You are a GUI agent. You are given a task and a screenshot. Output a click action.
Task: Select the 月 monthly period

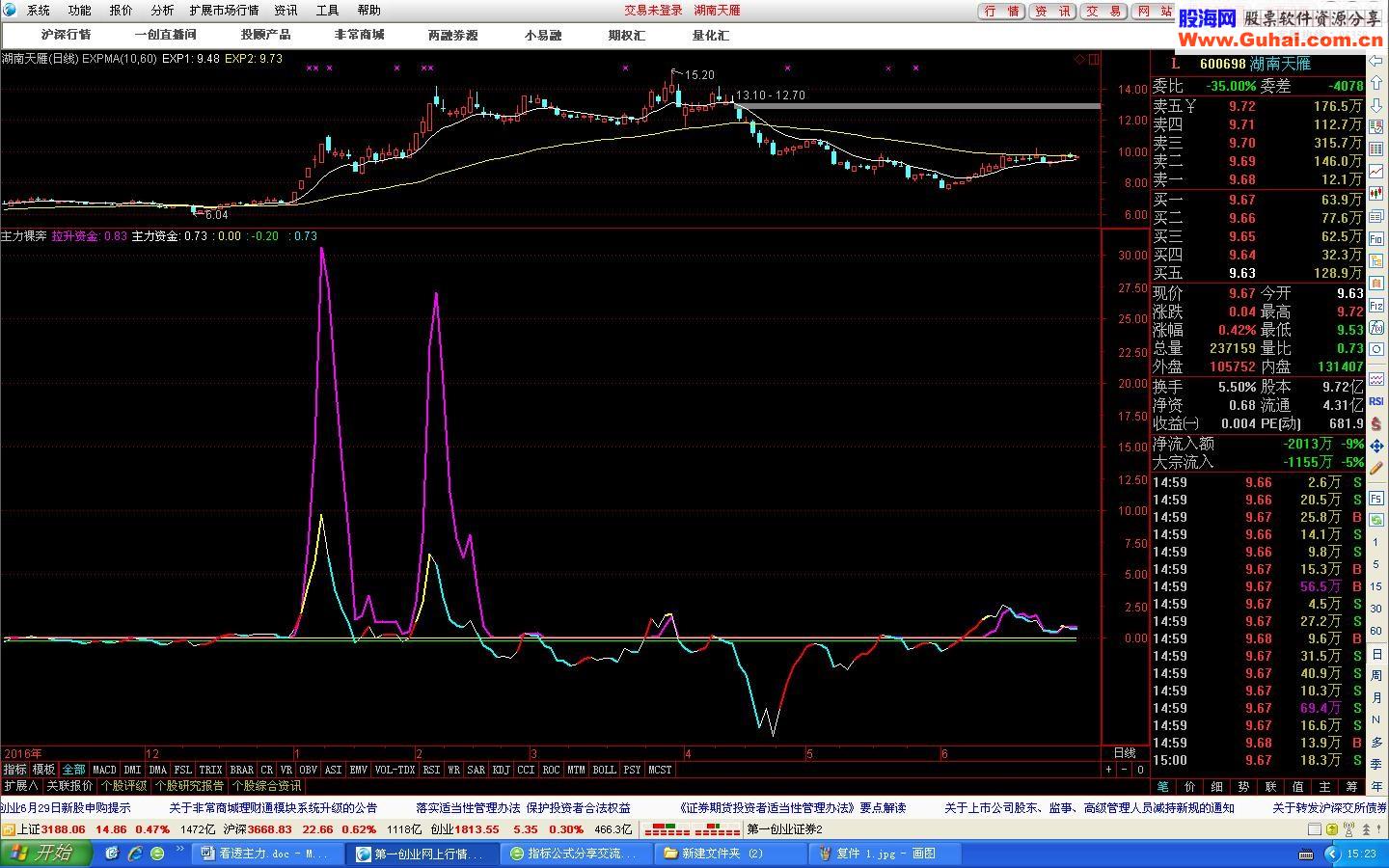pos(1376,697)
